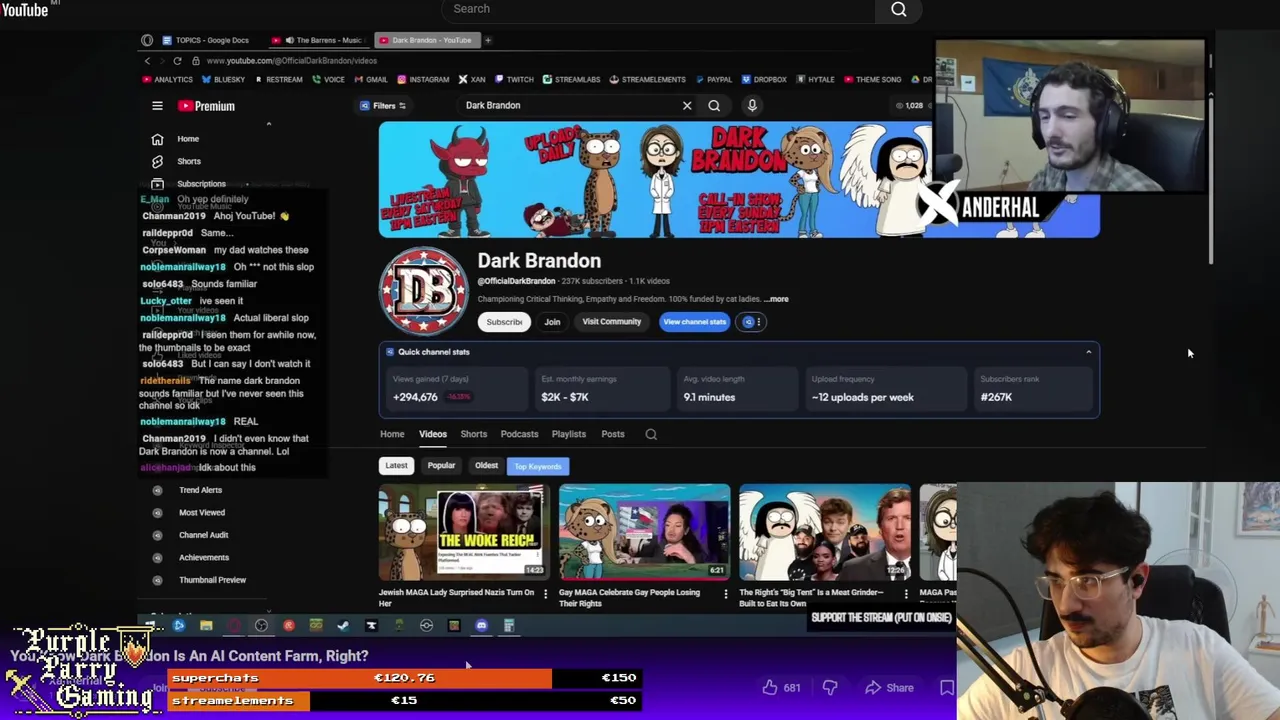Open the PAYPAL bookmark

(x=713, y=79)
